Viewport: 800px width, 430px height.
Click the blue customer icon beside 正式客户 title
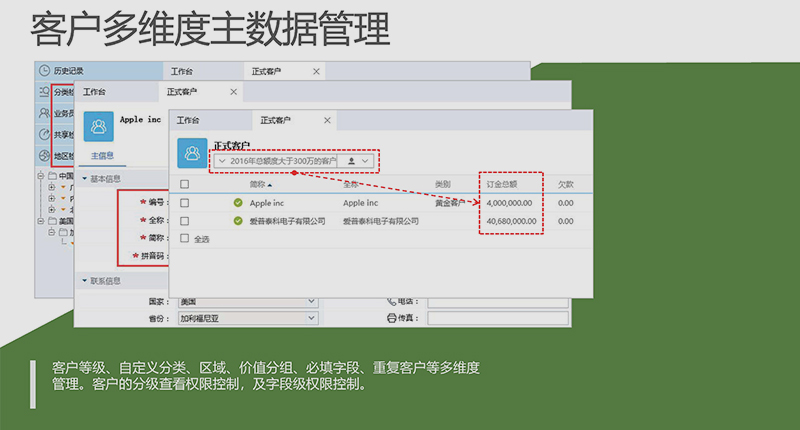coord(192,153)
